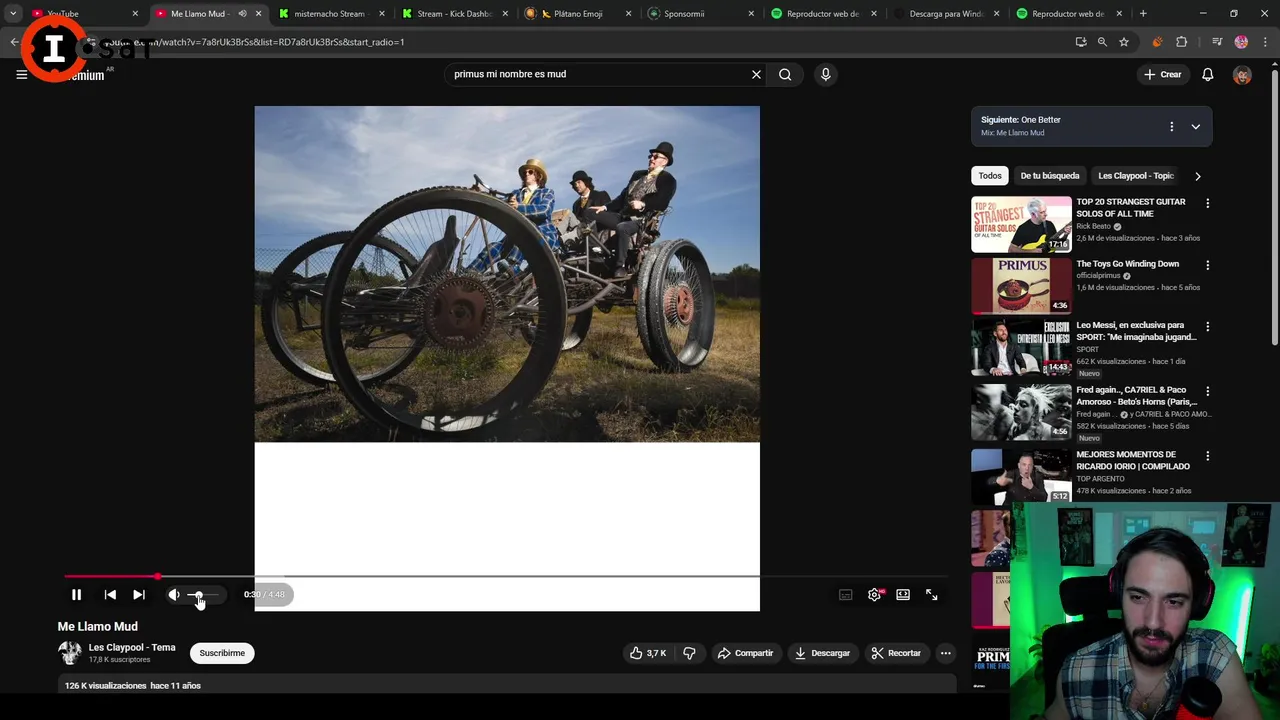This screenshot has width=1280, height=720.
Task: Open the browser zoom magnifier icon
Action: pyautogui.click(x=1102, y=42)
